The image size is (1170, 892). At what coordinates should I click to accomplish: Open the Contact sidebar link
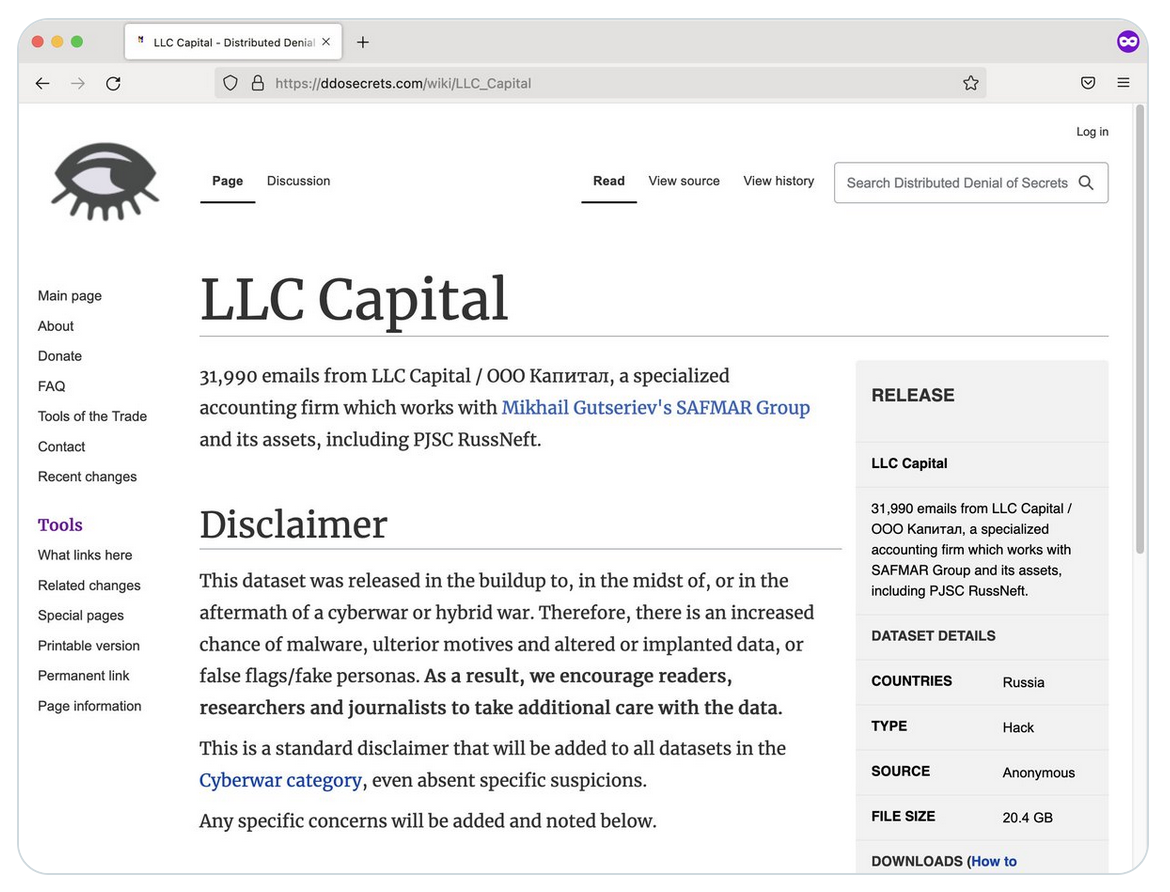[61, 446]
